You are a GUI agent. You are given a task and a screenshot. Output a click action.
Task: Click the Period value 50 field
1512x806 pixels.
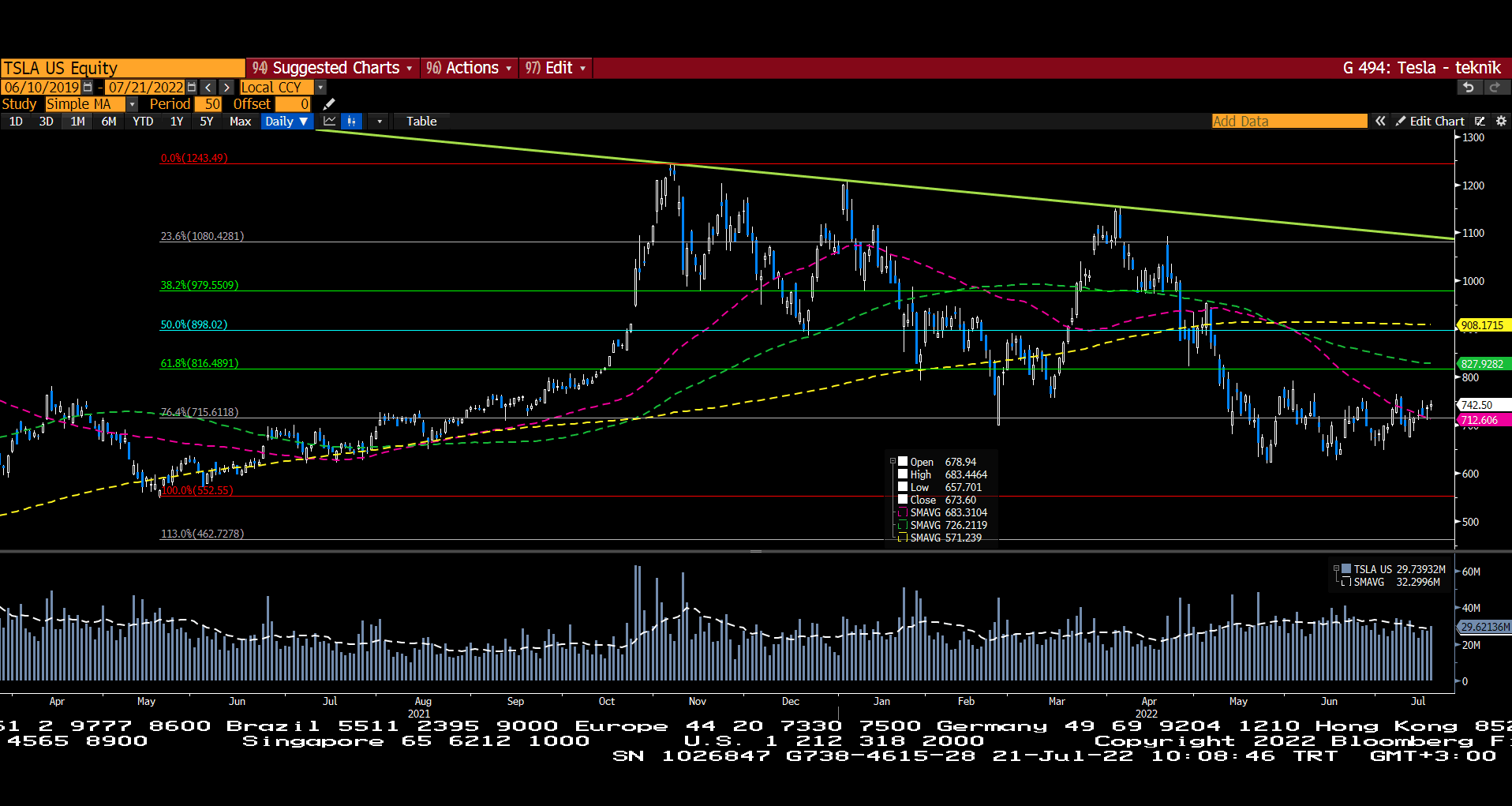pyautogui.click(x=208, y=104)
